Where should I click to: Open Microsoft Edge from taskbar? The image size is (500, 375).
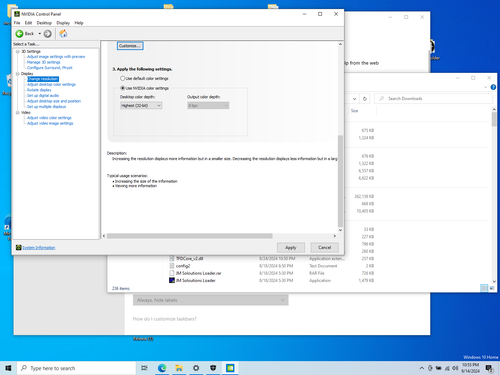(x=162, y=368)
